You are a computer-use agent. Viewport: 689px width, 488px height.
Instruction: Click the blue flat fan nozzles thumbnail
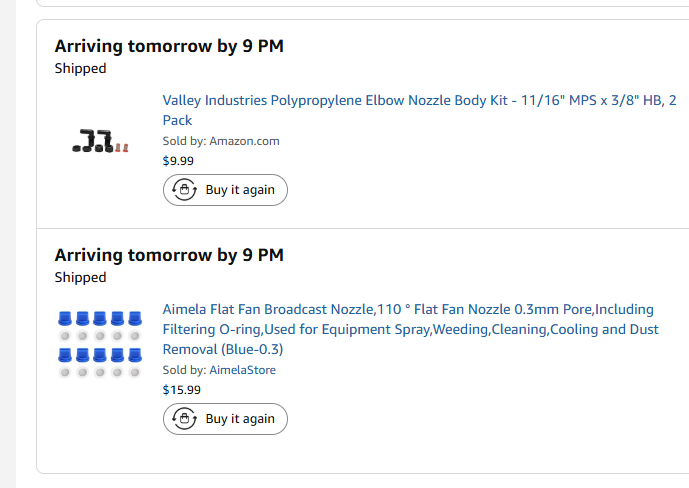coord(100,344)
